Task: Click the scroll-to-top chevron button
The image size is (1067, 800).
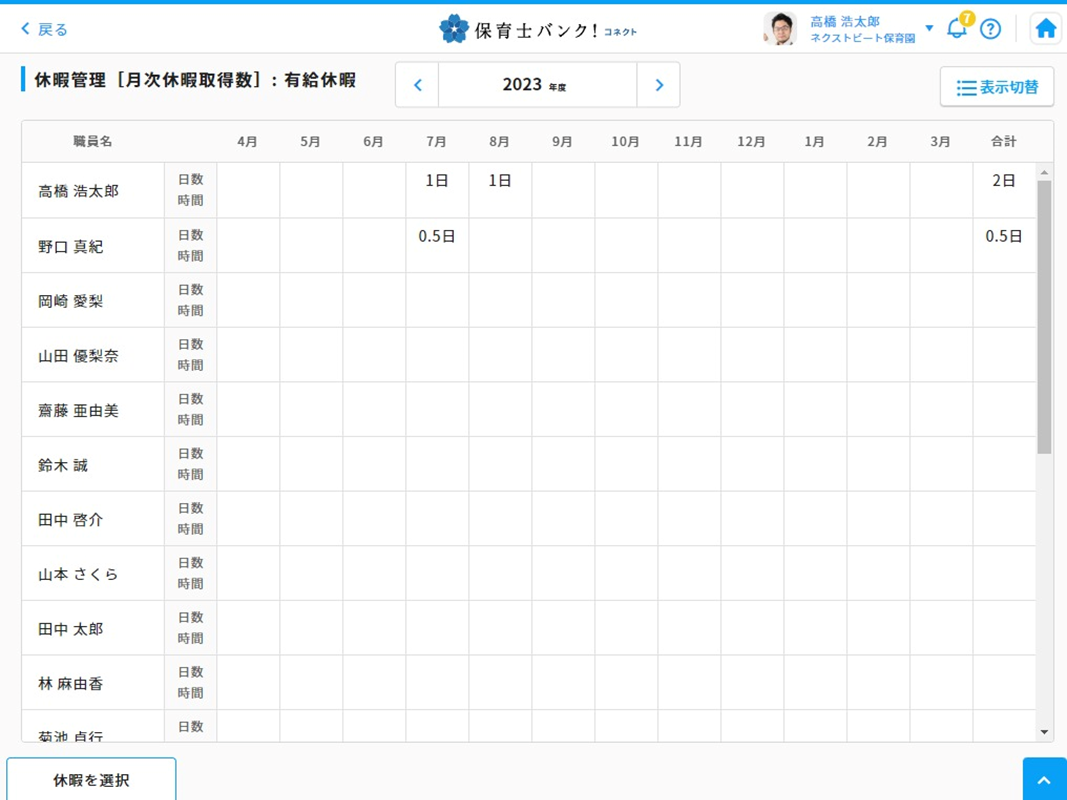Action: 1044,780
